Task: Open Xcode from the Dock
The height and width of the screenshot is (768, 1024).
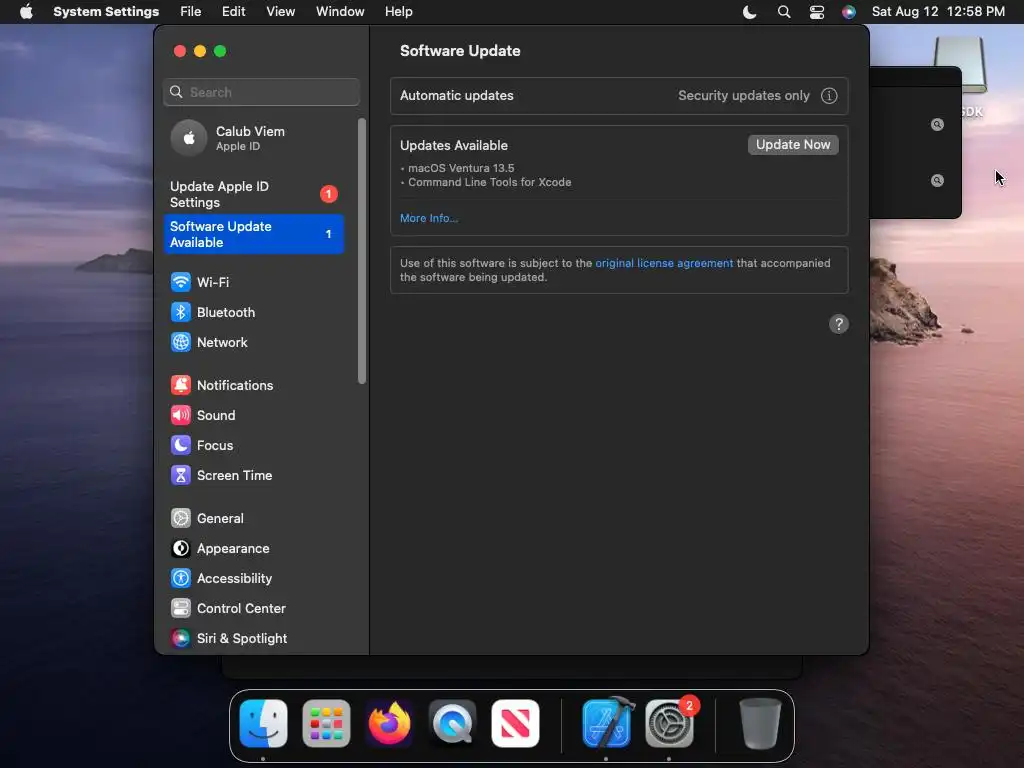Action: tap(607, 723)
